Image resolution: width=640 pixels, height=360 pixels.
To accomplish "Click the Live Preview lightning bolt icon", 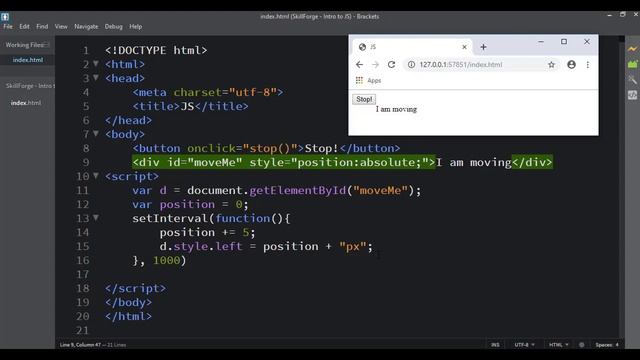I will (x=632, y=49).
